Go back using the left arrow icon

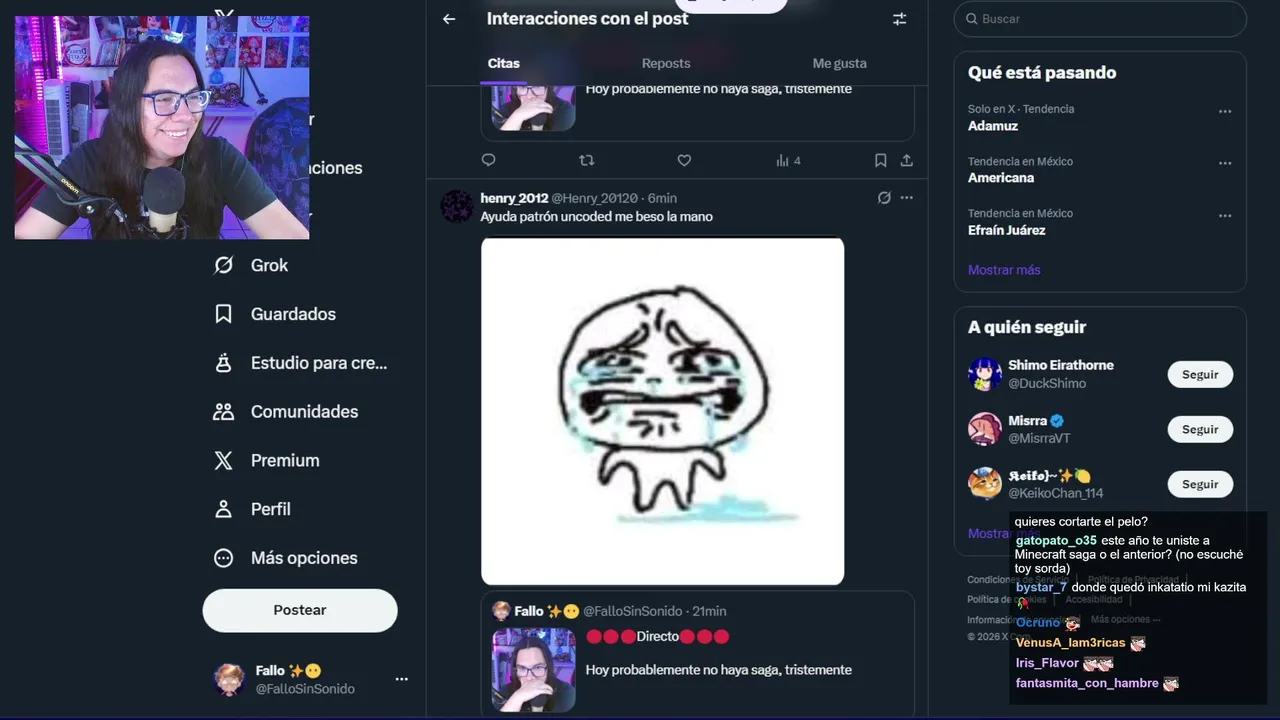pyautogui.click(x=449, y=19)
